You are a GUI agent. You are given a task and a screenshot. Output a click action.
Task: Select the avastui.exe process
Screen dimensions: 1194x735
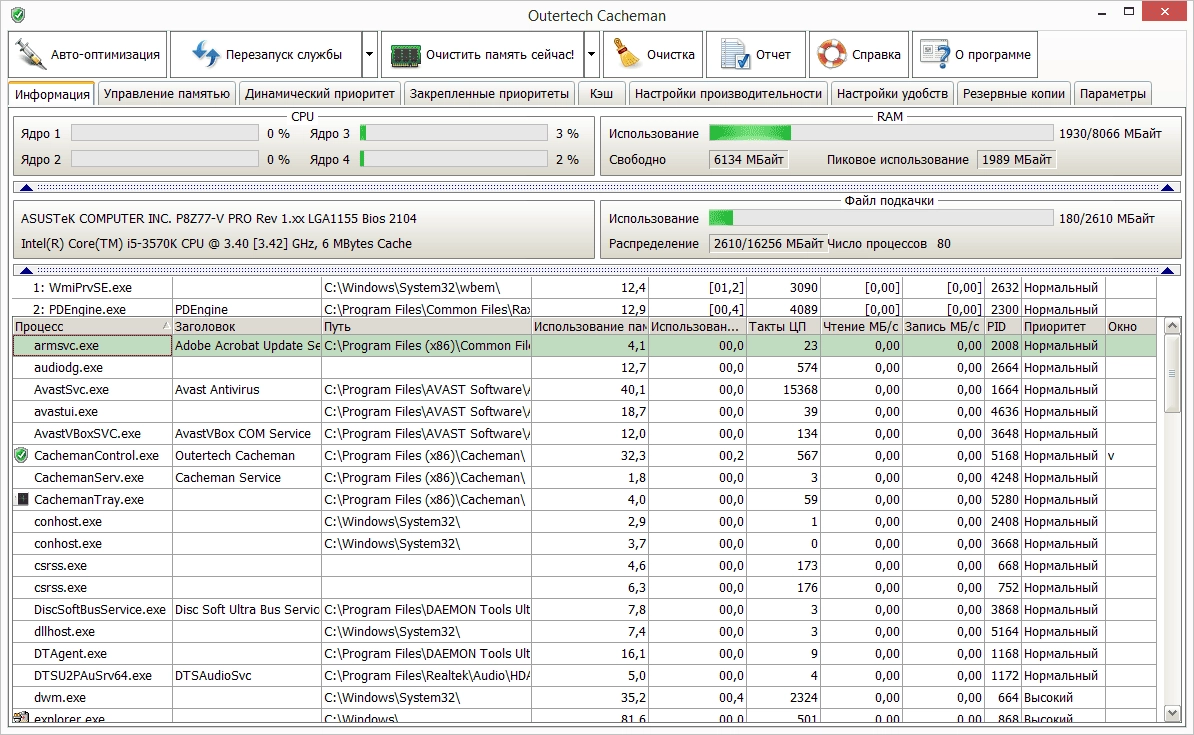584,412
